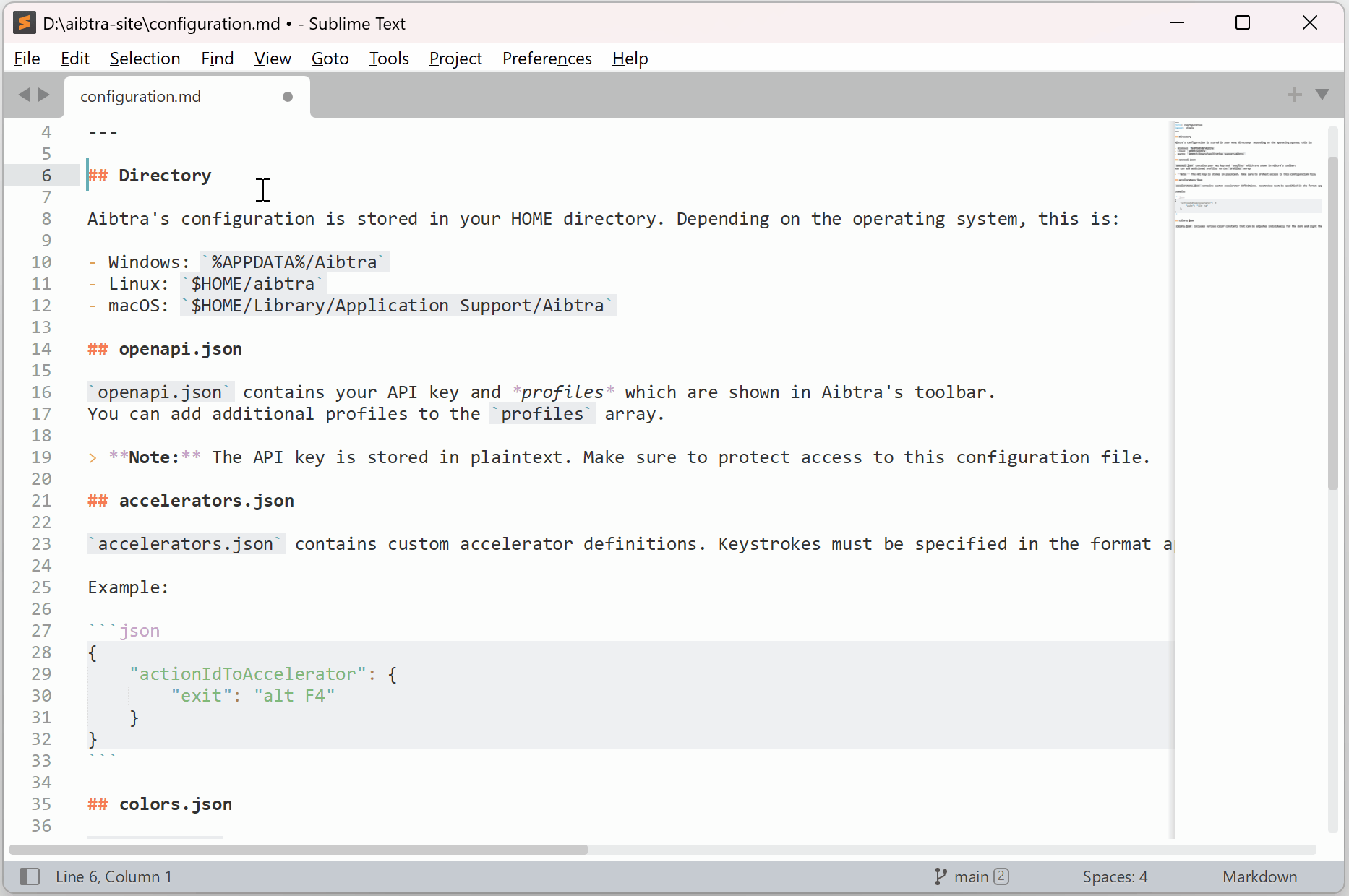Screen dimensions: 1349x896
Task: Change syntax from the Markdown selector
Action: (1259, 876)
